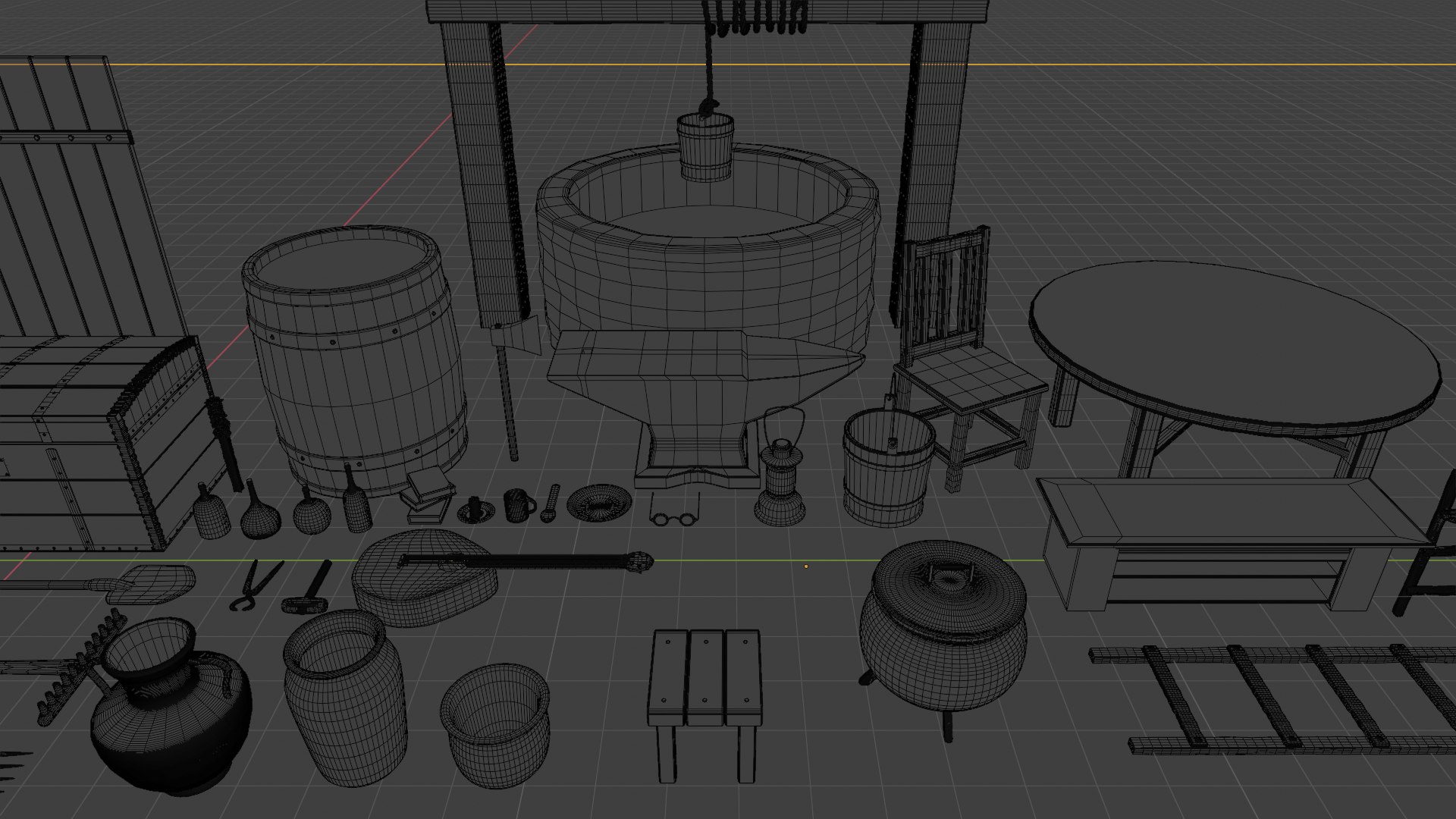Select the round plate mesh
The width and height of the screenshot is (1456, 819).
click(x=599, y=503)
